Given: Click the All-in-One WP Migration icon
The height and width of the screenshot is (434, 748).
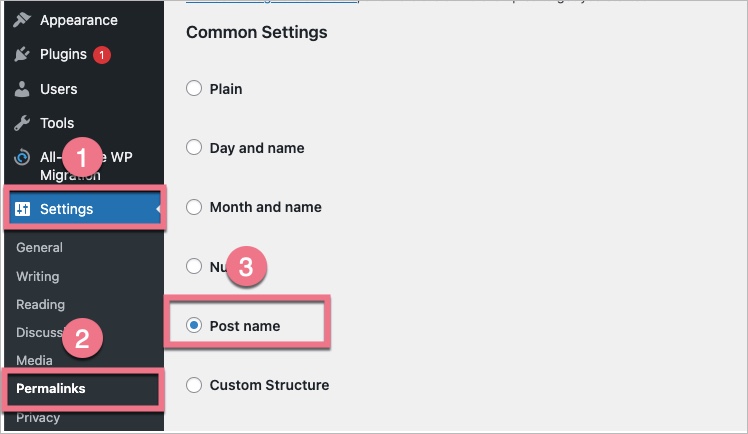Looking at the screenshot, I should coord(22,158).
